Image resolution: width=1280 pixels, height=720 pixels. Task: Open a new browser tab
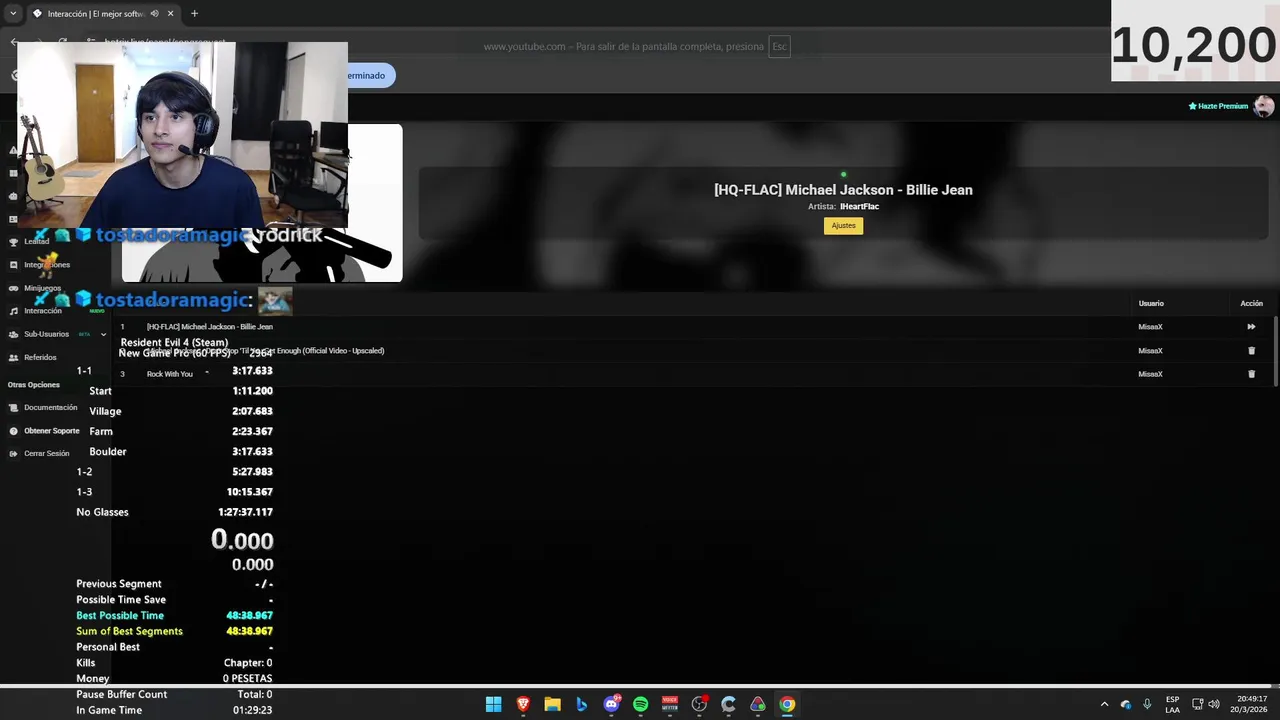(194, 14)
